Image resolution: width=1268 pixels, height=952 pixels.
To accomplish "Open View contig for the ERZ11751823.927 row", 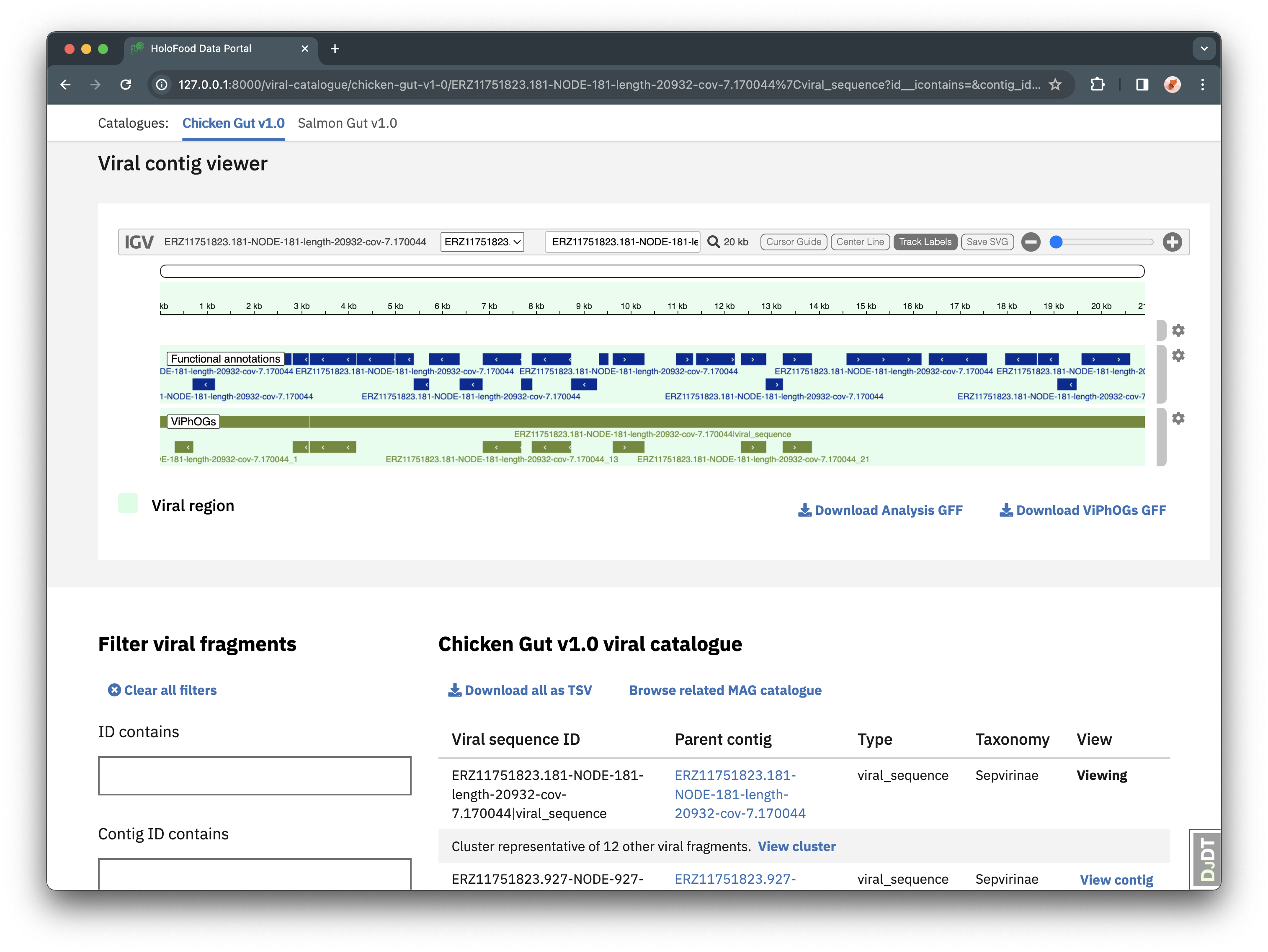I will [x=1116, y=879].
